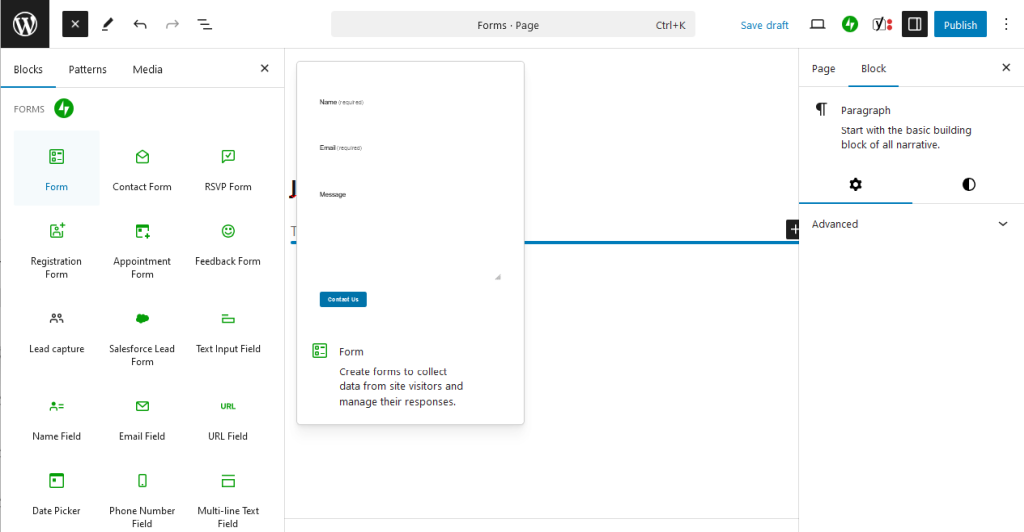Select the pencil Tools icon

point(107,24)
